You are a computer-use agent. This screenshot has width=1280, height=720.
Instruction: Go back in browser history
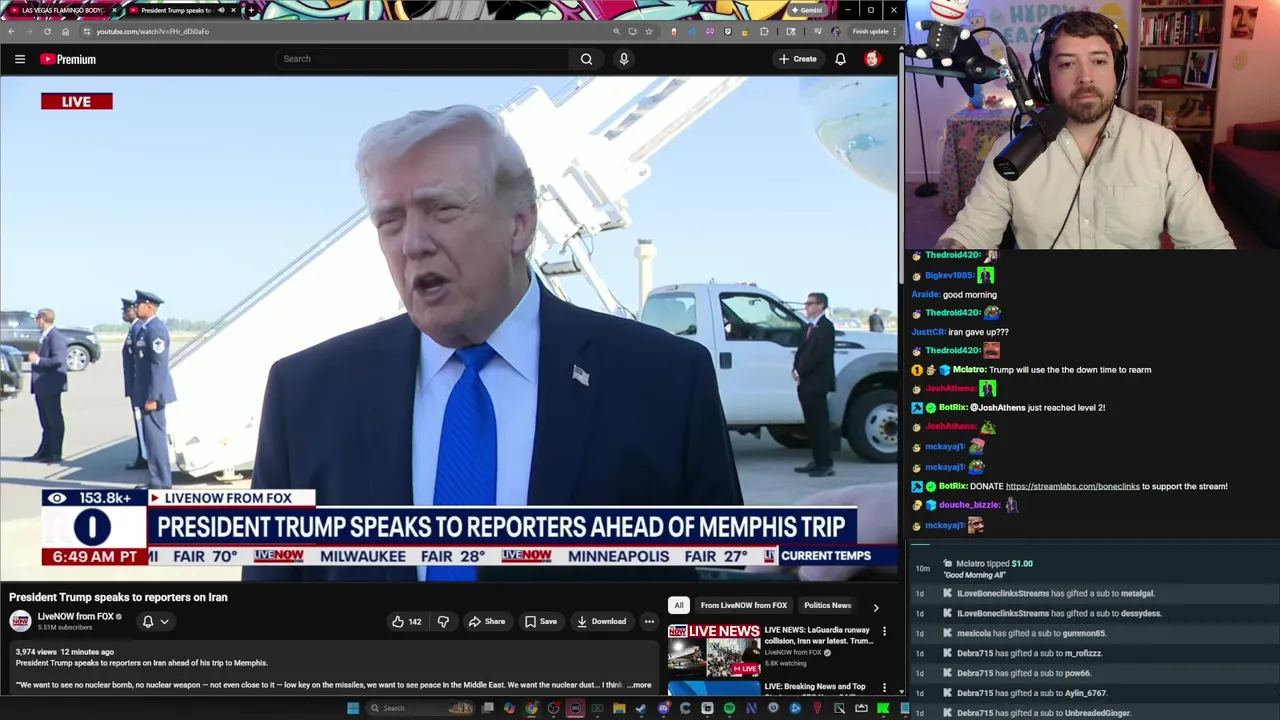tap(11, 31)
